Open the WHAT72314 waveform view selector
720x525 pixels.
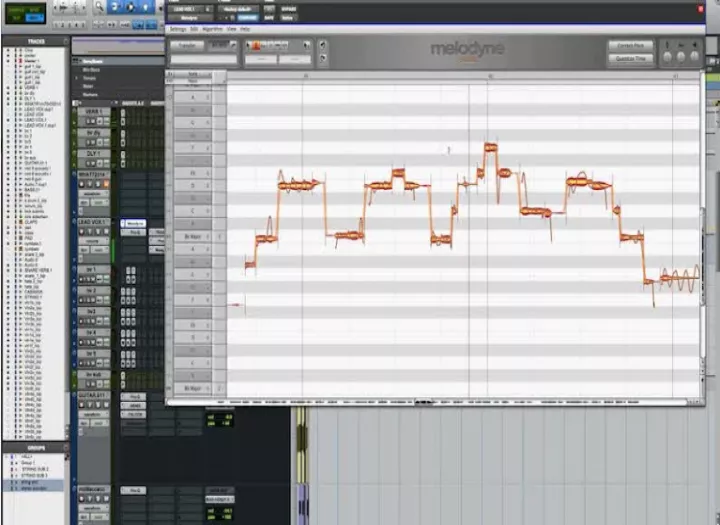(94, 193)
